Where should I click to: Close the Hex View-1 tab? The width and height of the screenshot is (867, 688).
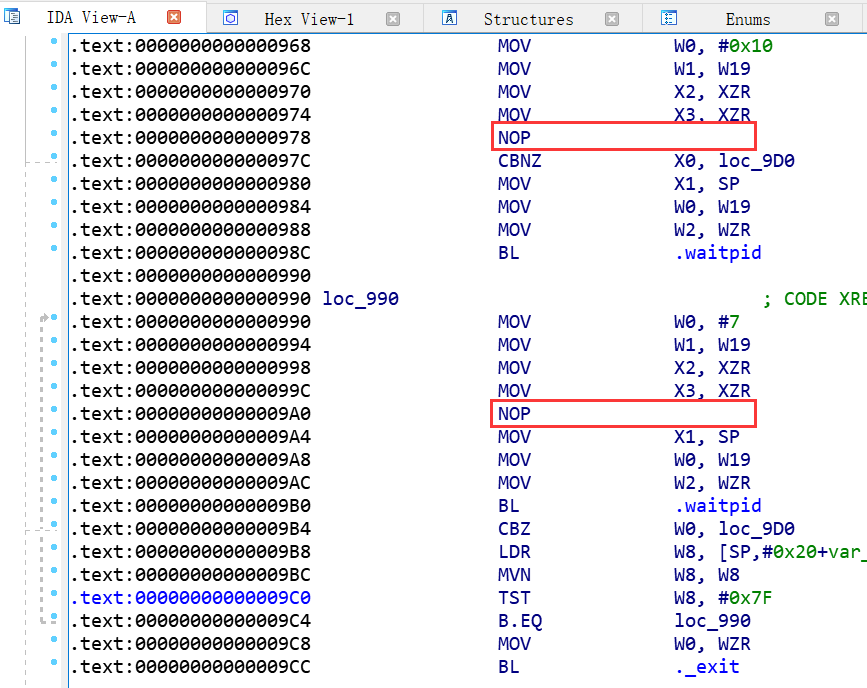[x=393, y=19]
